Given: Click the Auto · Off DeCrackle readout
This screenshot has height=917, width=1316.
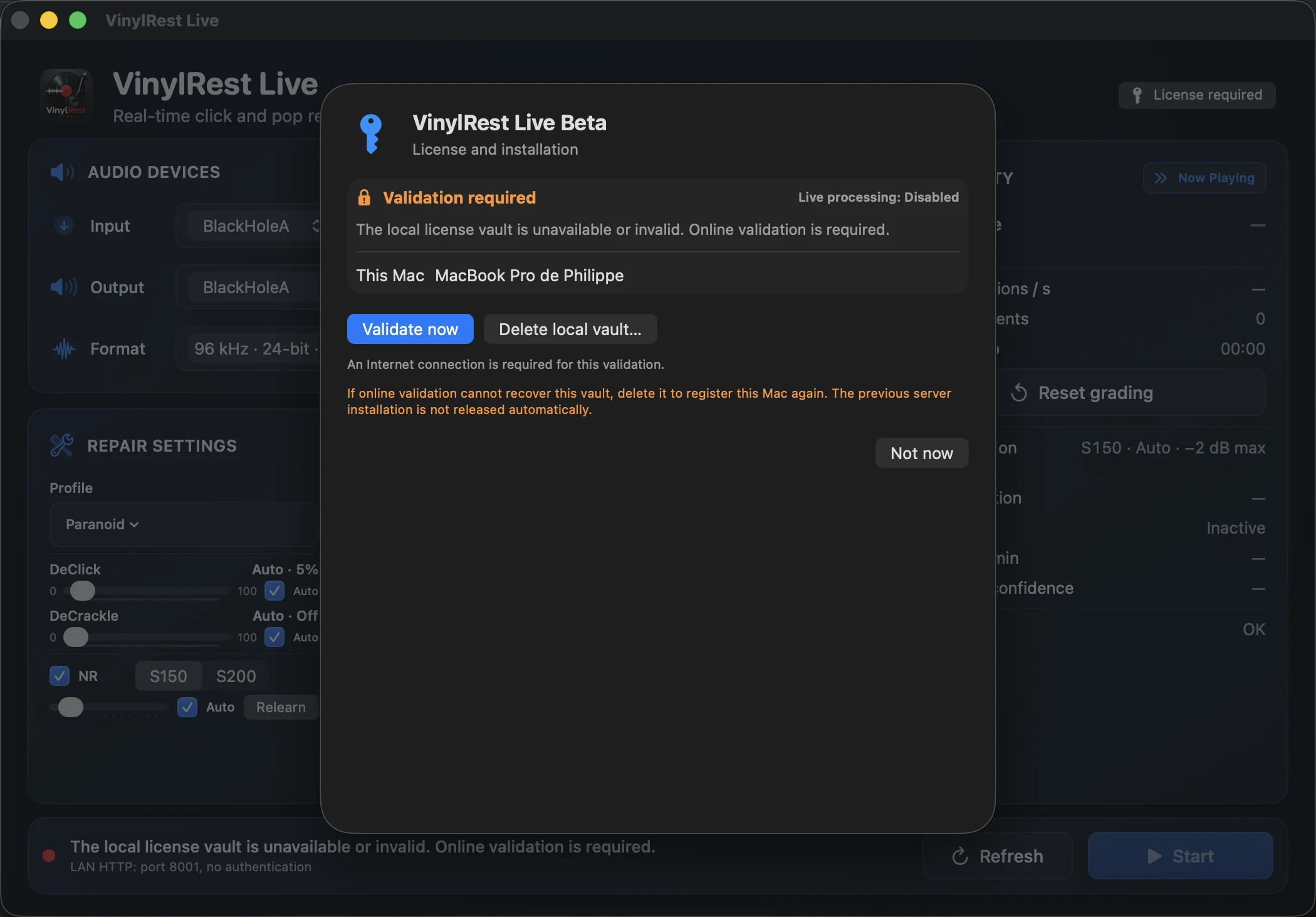Looking at the screenshot, I should point(285,616).
